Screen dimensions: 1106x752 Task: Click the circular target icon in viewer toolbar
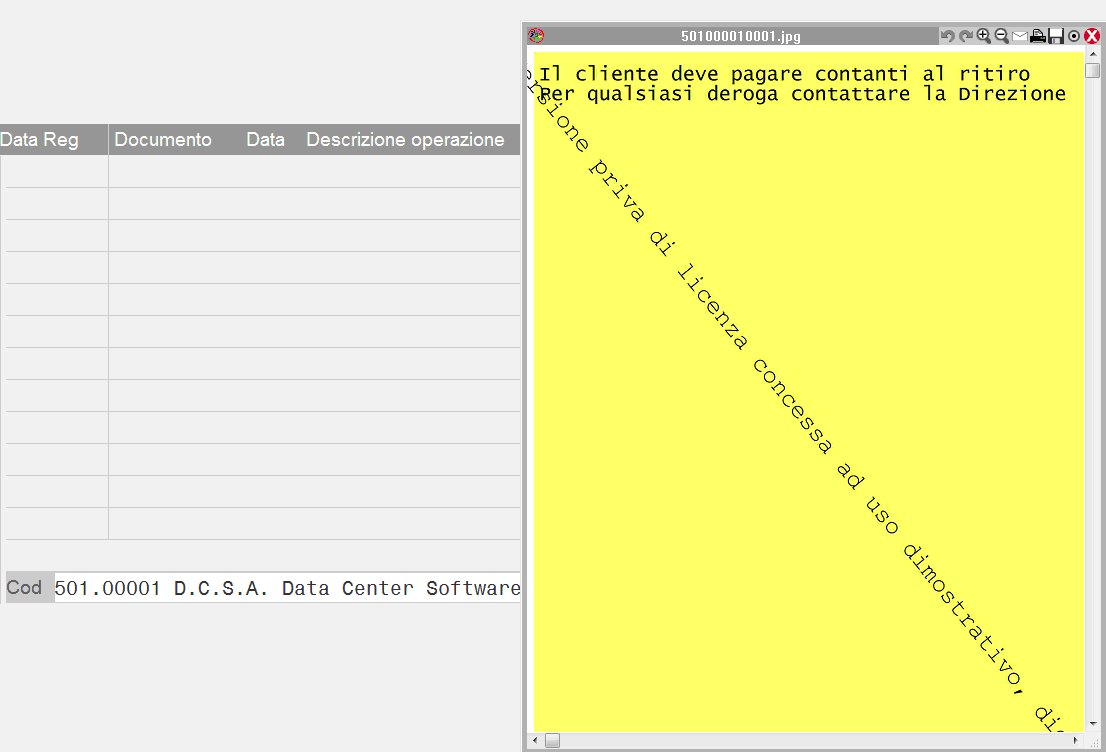tap(1074, 36)
